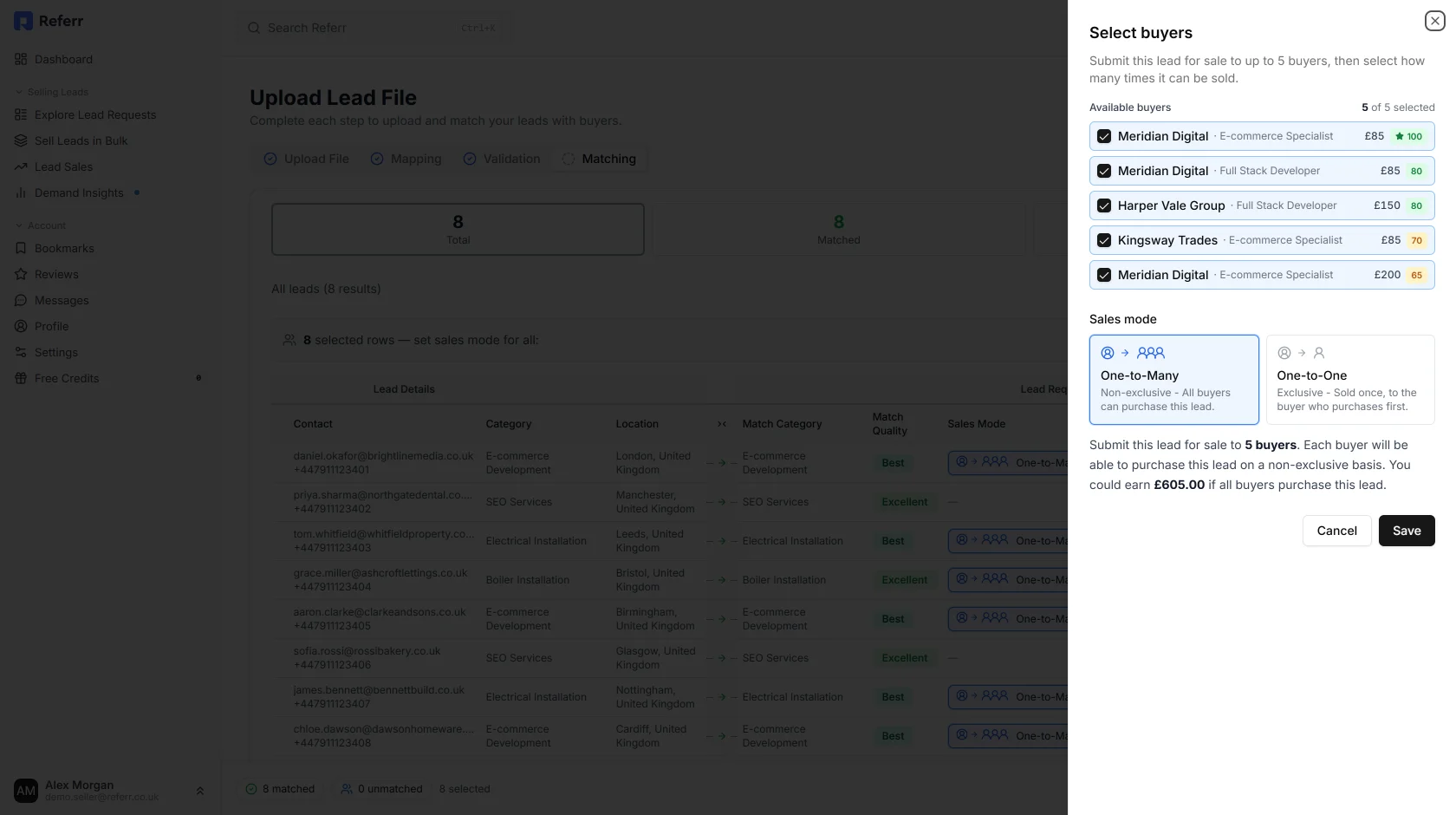Collapse the Account section
This screenshot has width=1456, height=815.
pos(41,225)
